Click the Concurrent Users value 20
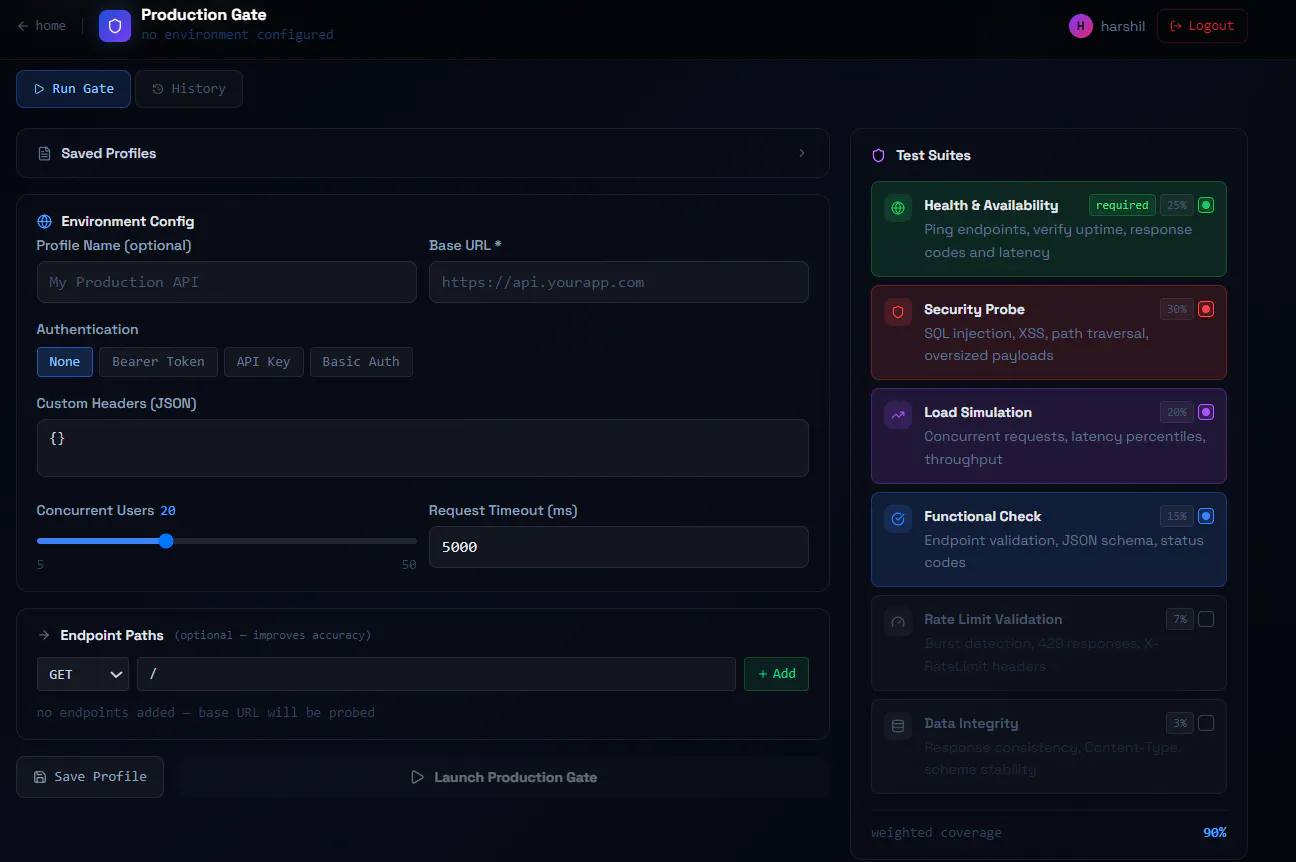Screen dimensions: 1296x862 click(x=168, y=511)
